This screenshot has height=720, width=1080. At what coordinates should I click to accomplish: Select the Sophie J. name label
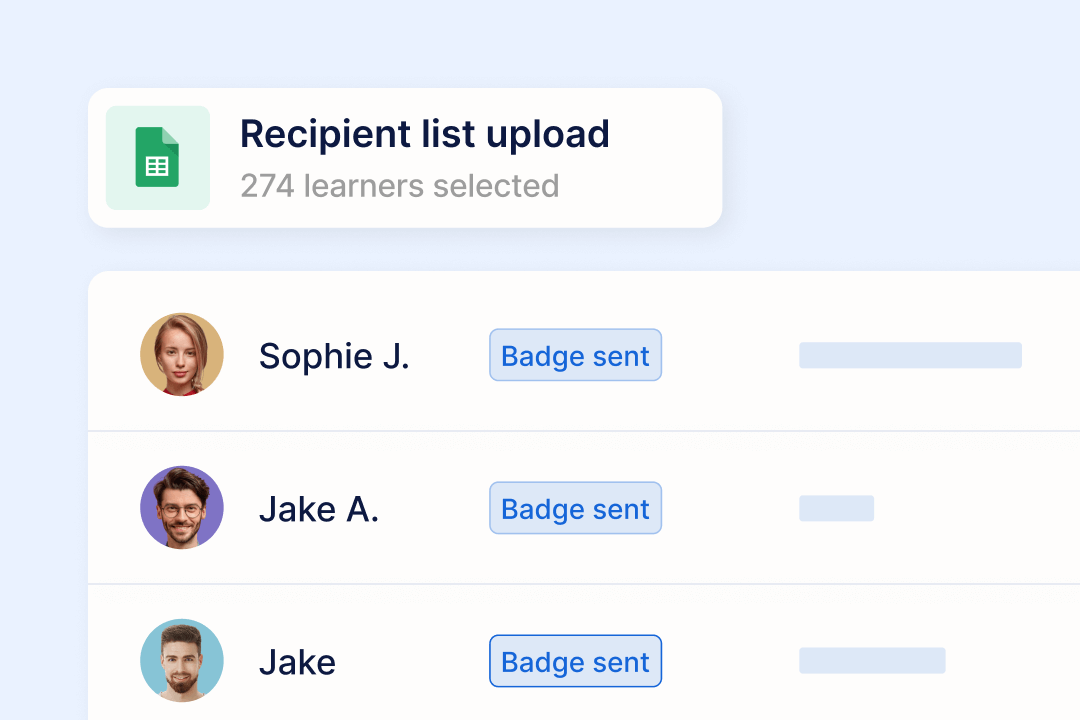pyautogui.click(x=334, y=356)
